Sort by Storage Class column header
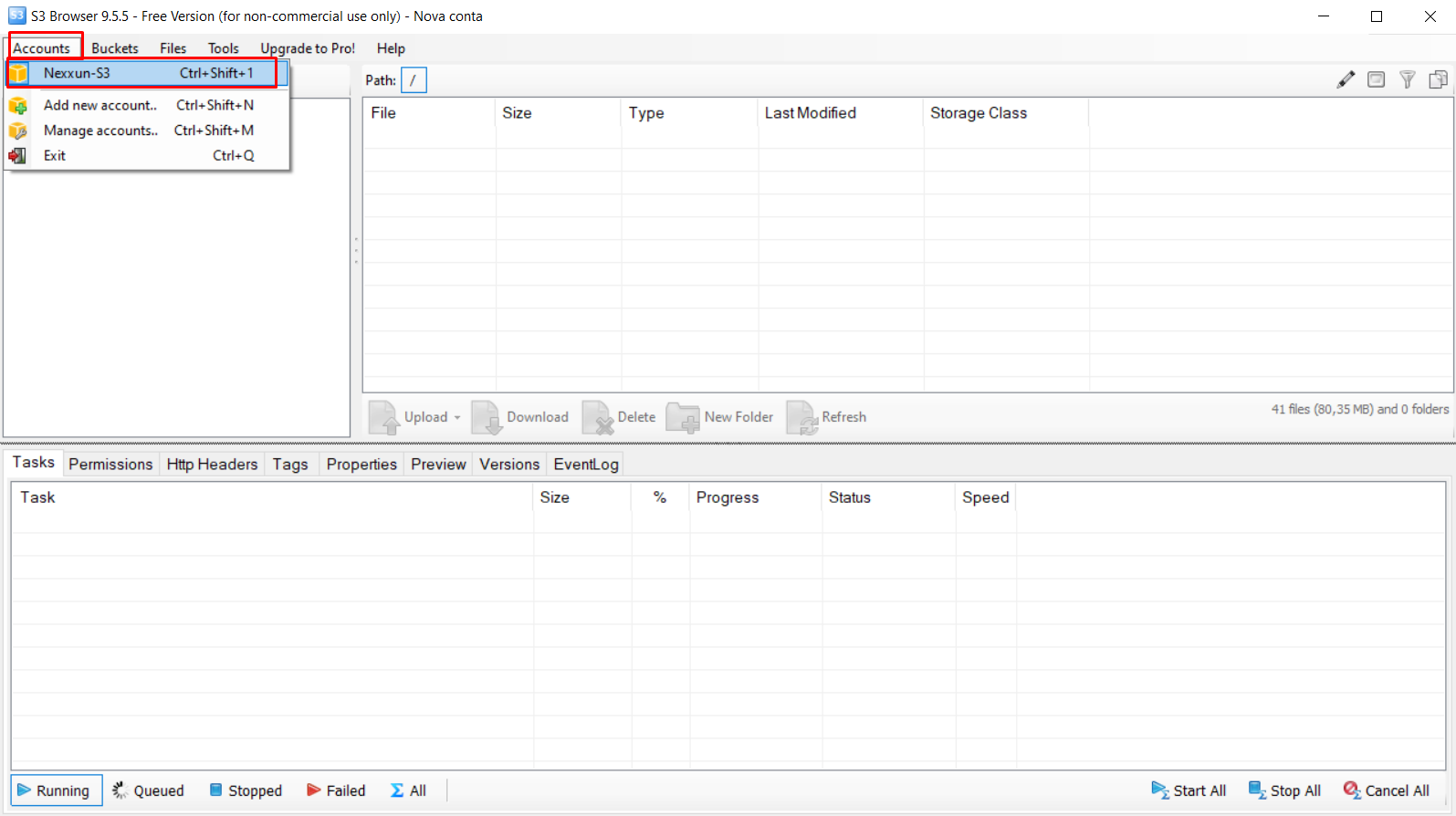This screenshot has width=1456, height=816. (x=1006, y=113)
